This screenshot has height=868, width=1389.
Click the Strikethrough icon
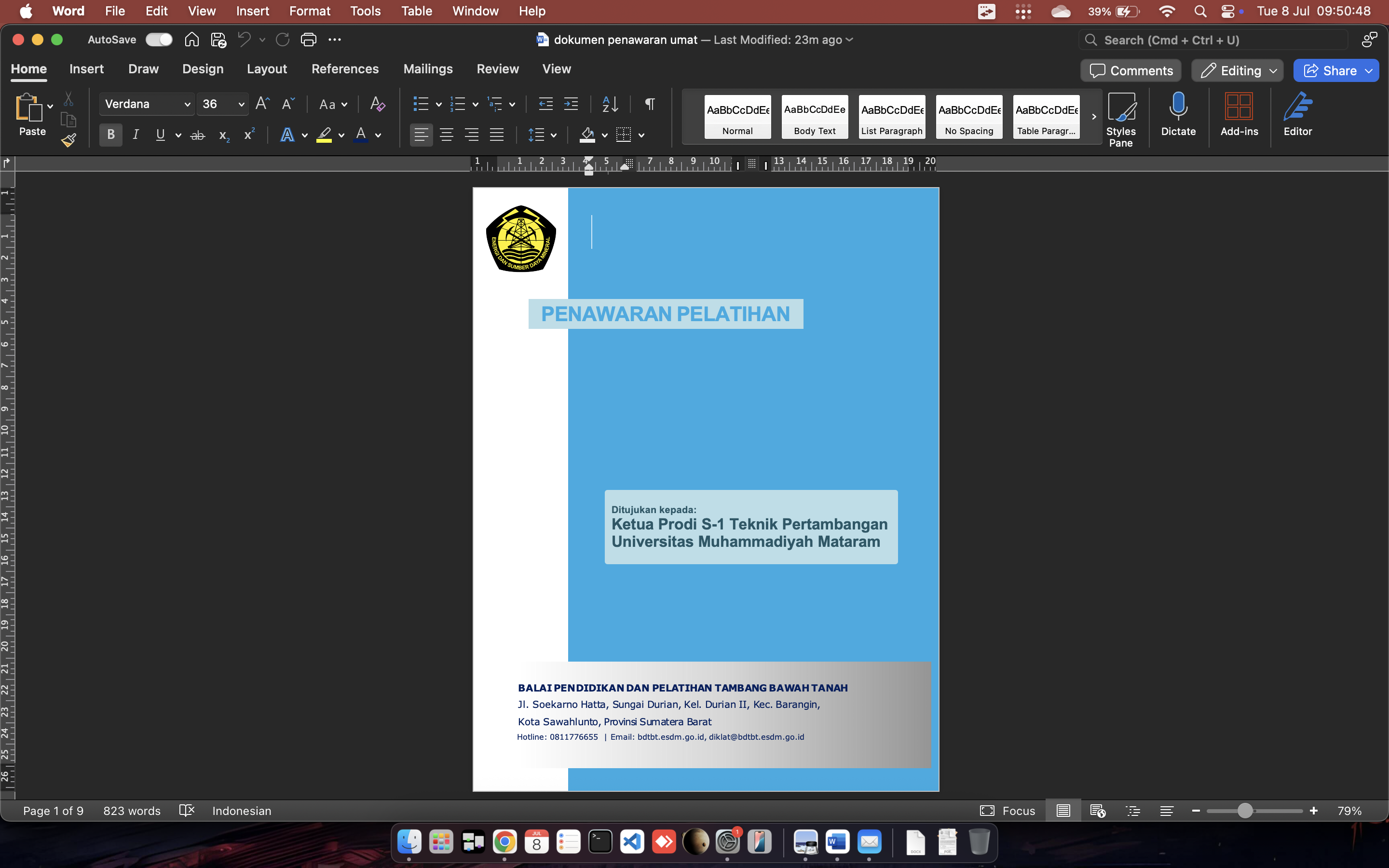pos(197,135)
